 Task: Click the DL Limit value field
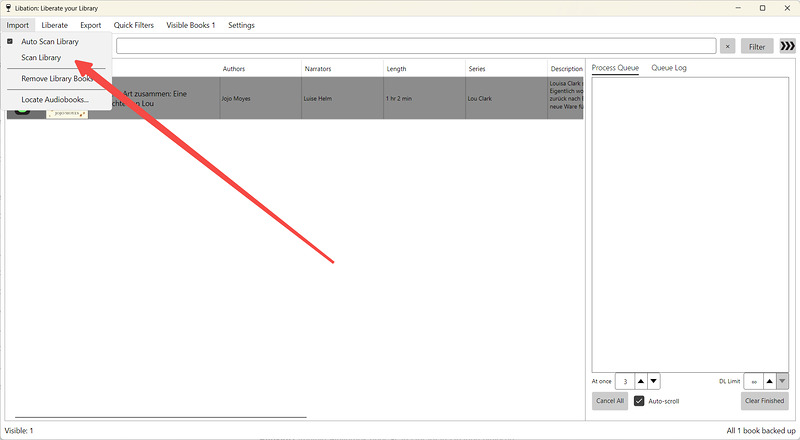coord(754,381)
